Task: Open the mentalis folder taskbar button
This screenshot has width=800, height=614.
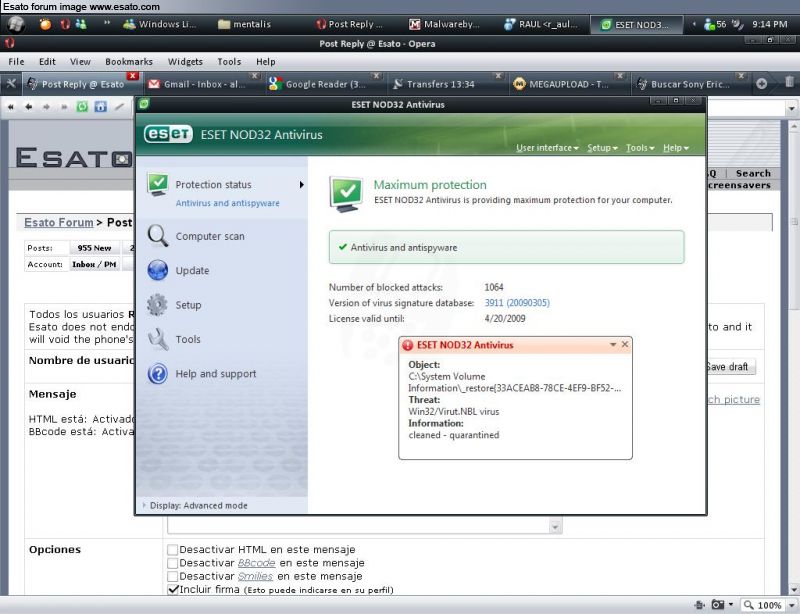Action: pos(245,24)
